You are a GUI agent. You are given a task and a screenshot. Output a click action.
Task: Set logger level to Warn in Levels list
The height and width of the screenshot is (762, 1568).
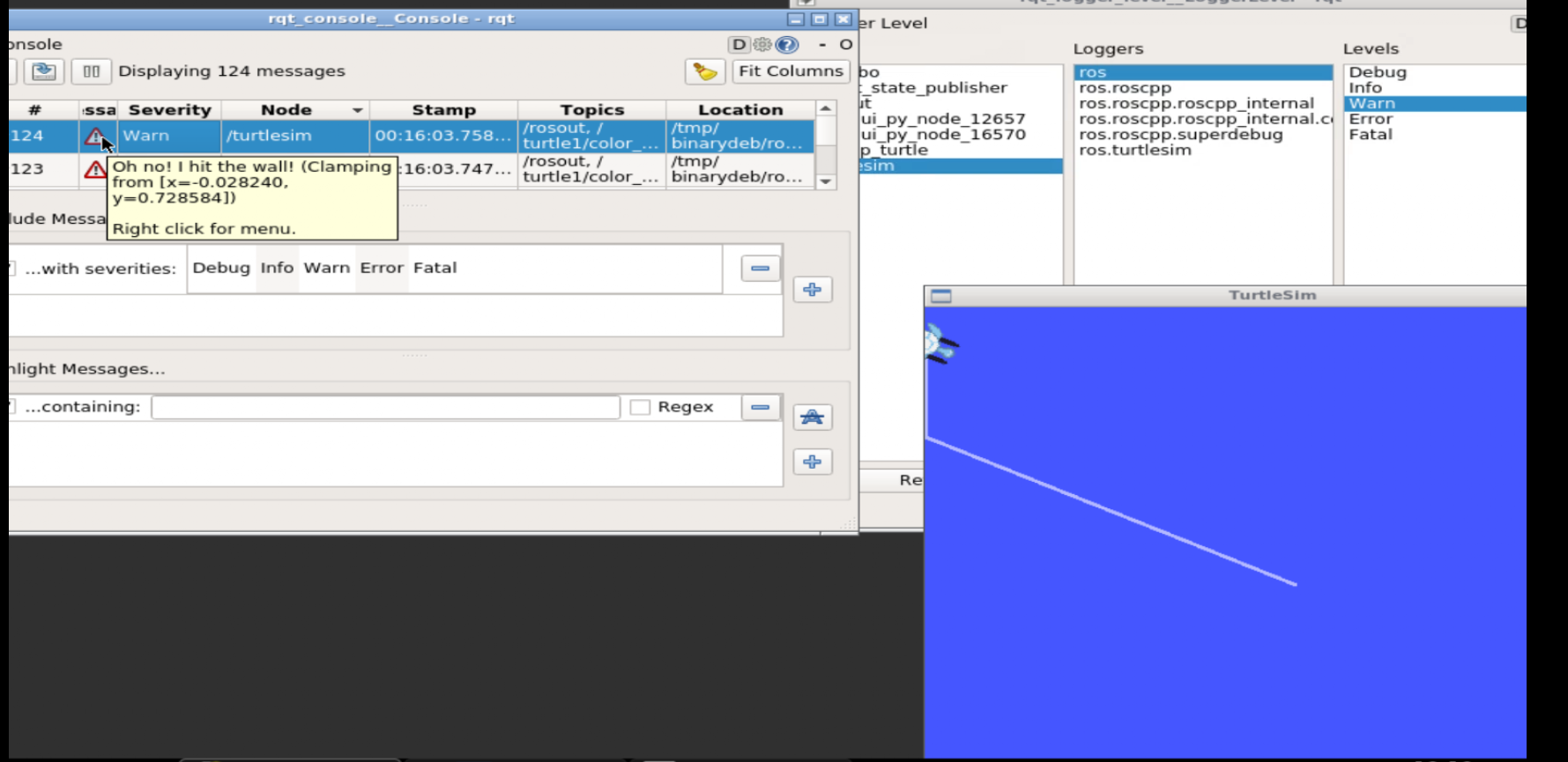point(1435,104)
